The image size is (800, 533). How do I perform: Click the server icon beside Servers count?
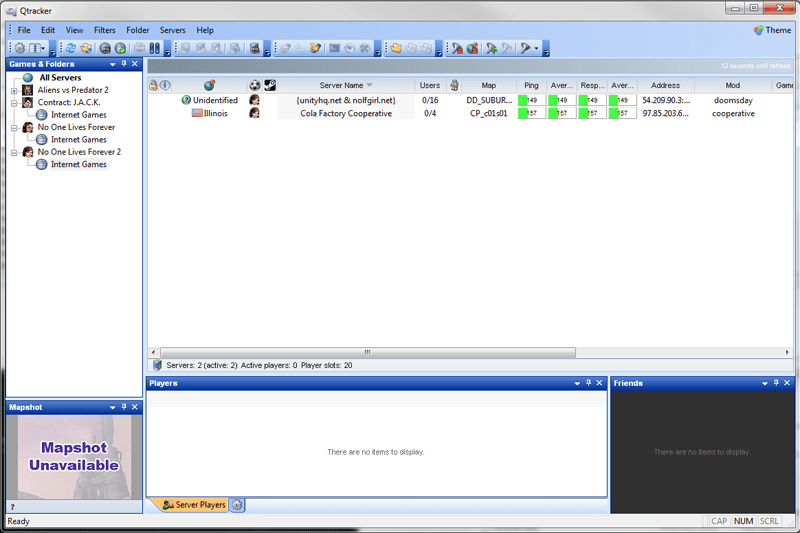pyautogui.click(x=157, y=365)
